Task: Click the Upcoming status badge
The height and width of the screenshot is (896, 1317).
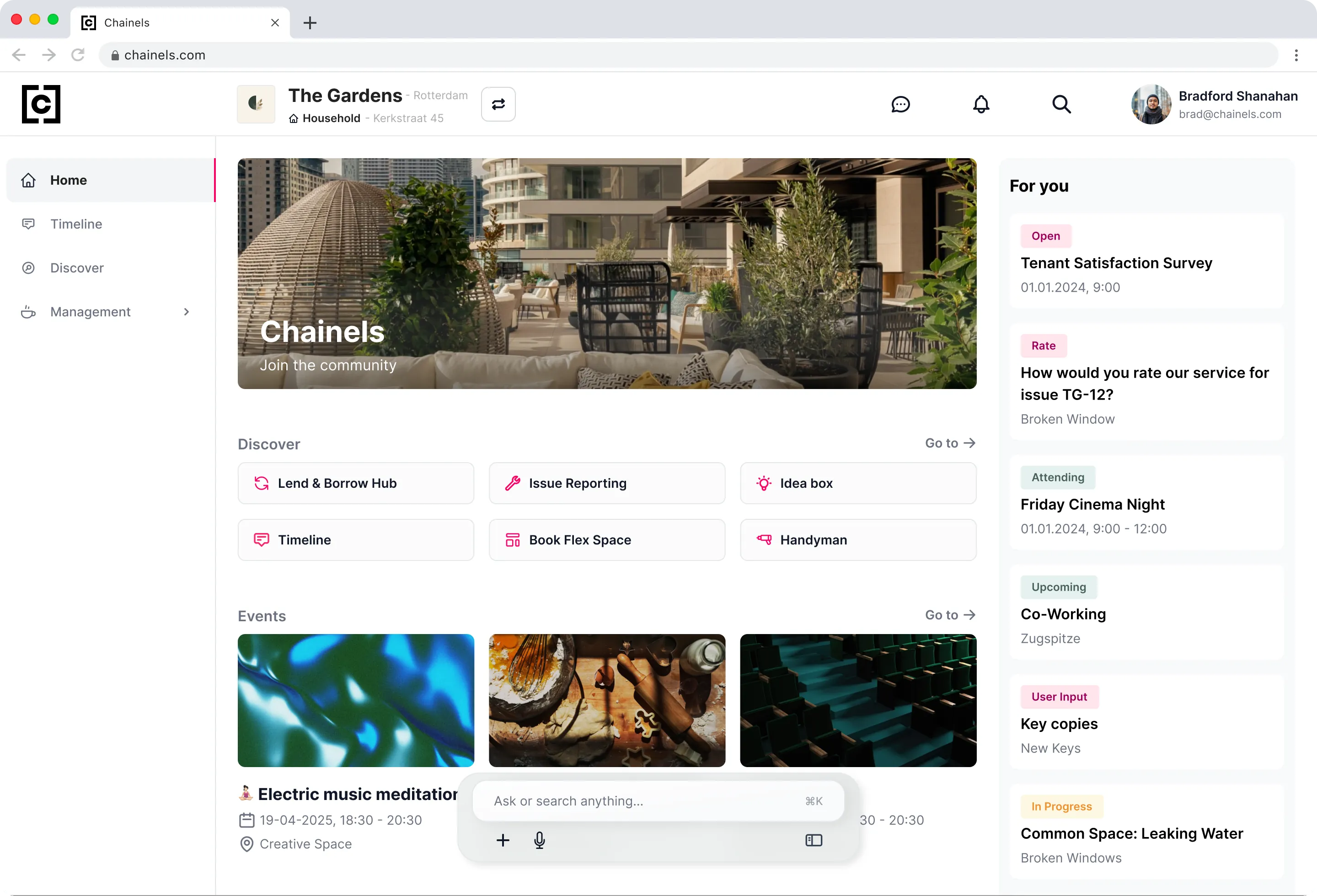Action: click(x=1059, y=587)
